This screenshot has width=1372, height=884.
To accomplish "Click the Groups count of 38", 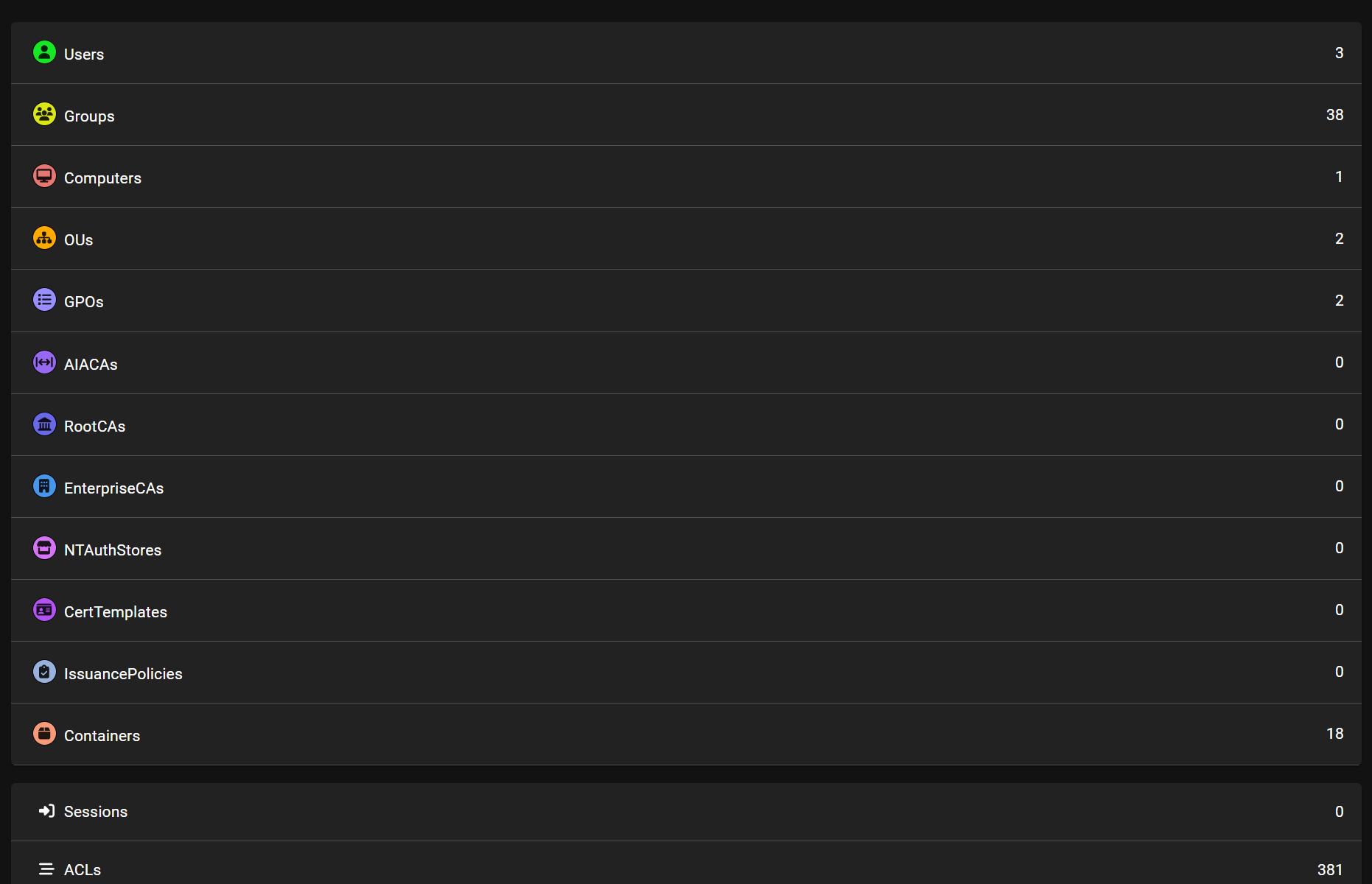I will coord(1334,115).
